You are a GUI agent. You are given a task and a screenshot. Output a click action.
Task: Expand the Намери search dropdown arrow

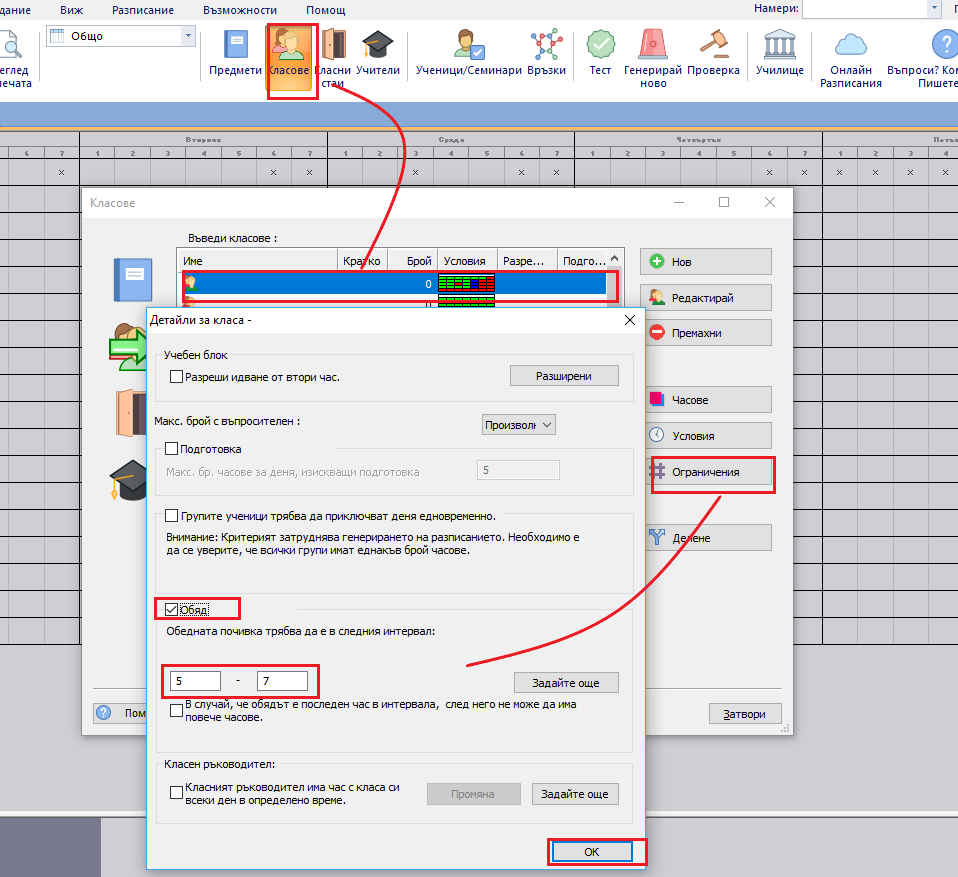(x=935, y=9)
